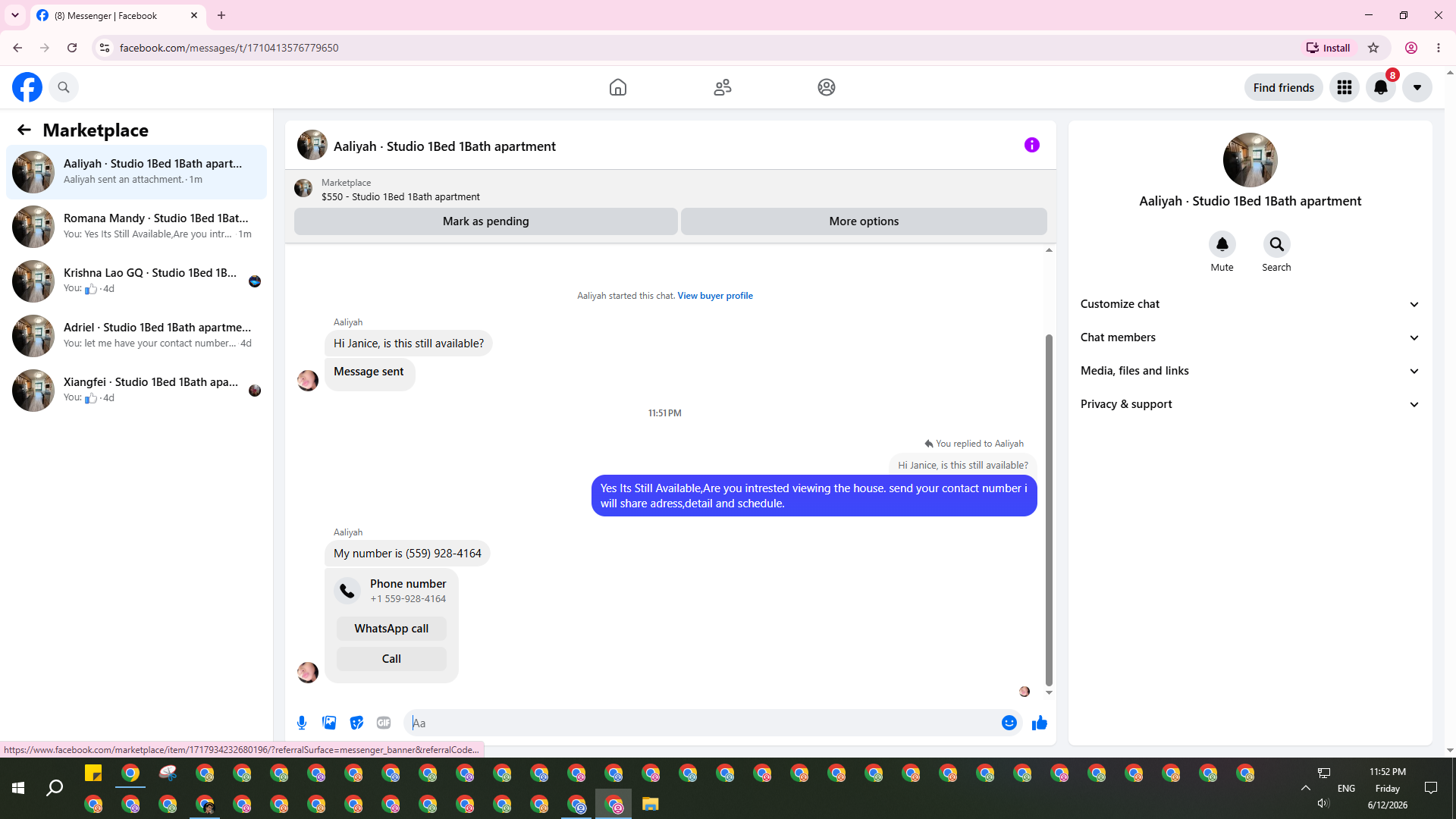Click the browser address bar URL
1456x819 pixels.
click(229, 48)
